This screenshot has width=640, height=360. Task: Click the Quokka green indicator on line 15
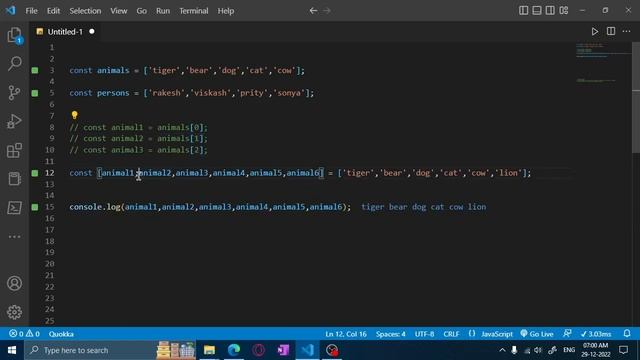click(35, 207)
